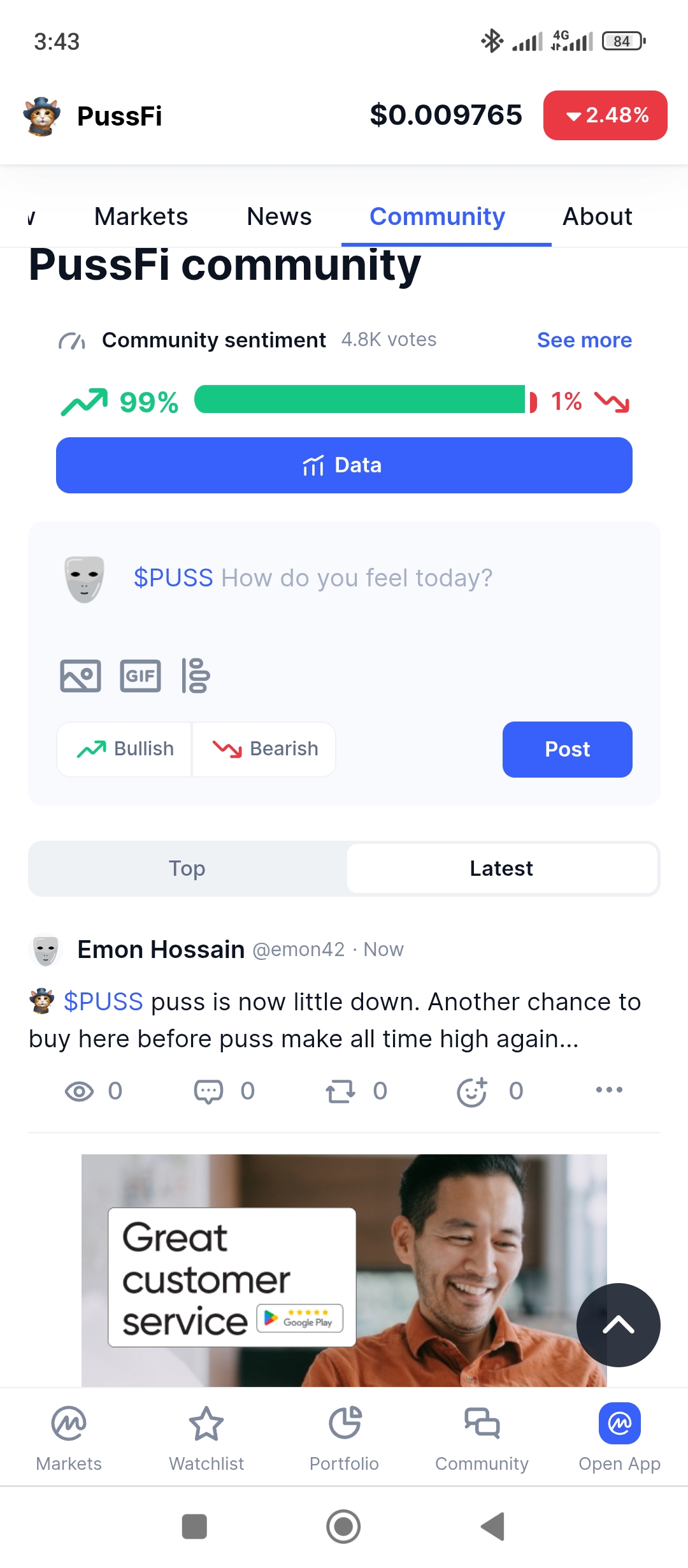Add a GIF to the post
The width and height of the screenshot is (688, 1568).
pos(140,676)
